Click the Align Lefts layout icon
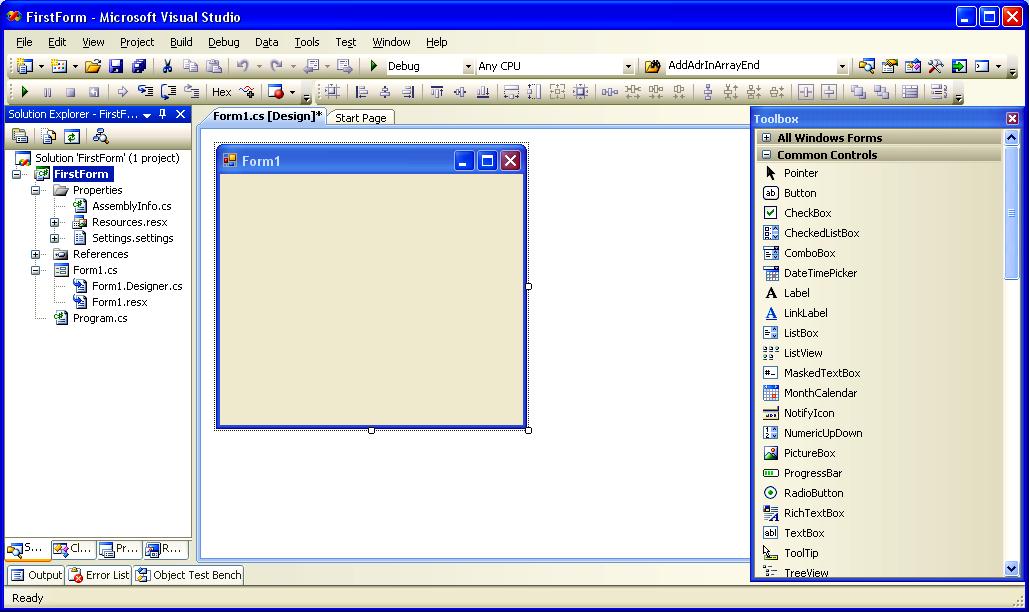The width and height of the screenshot is (1029, 612). click(x=362, y=92)
